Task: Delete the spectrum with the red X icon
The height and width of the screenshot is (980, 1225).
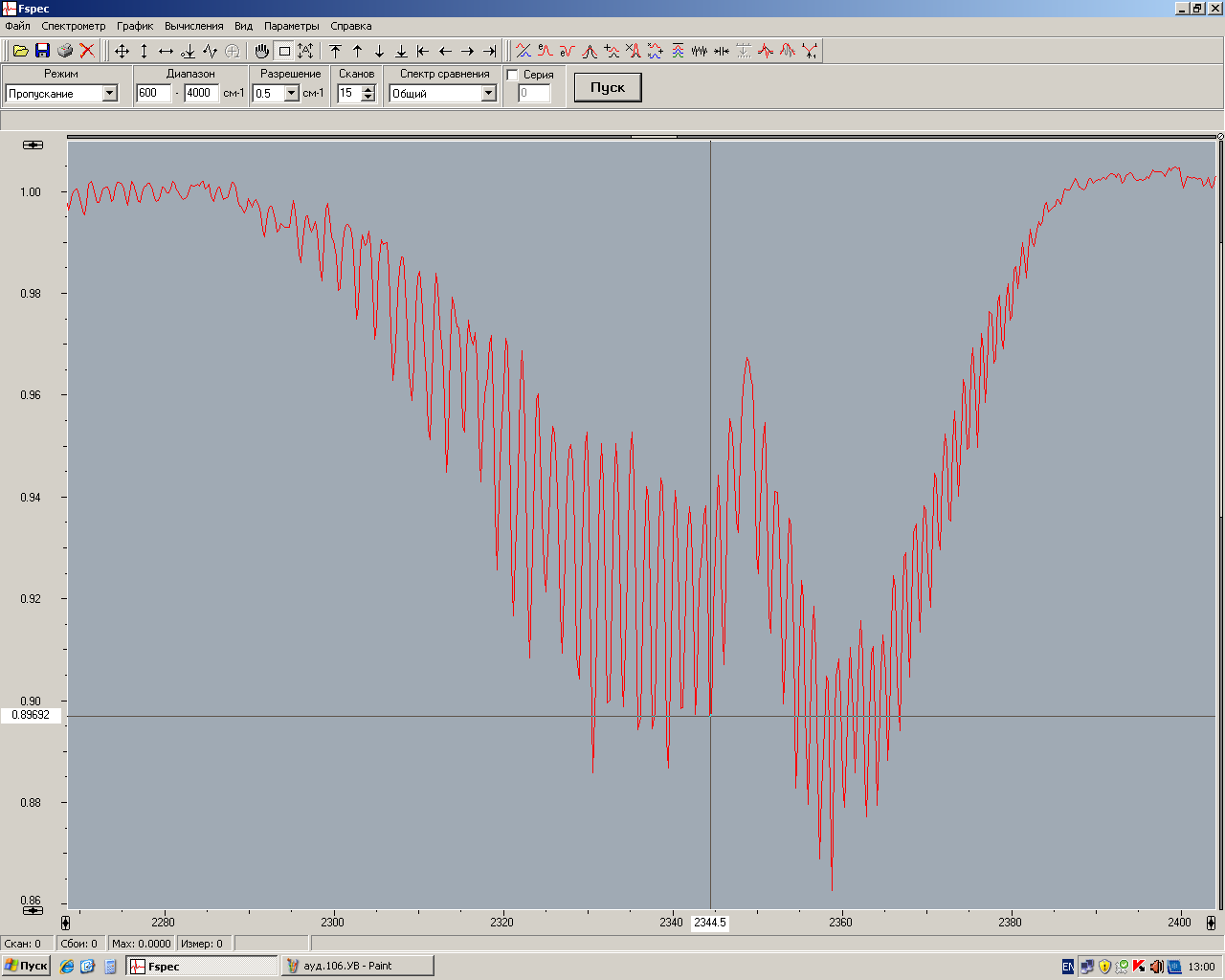Action: (87, 51)
